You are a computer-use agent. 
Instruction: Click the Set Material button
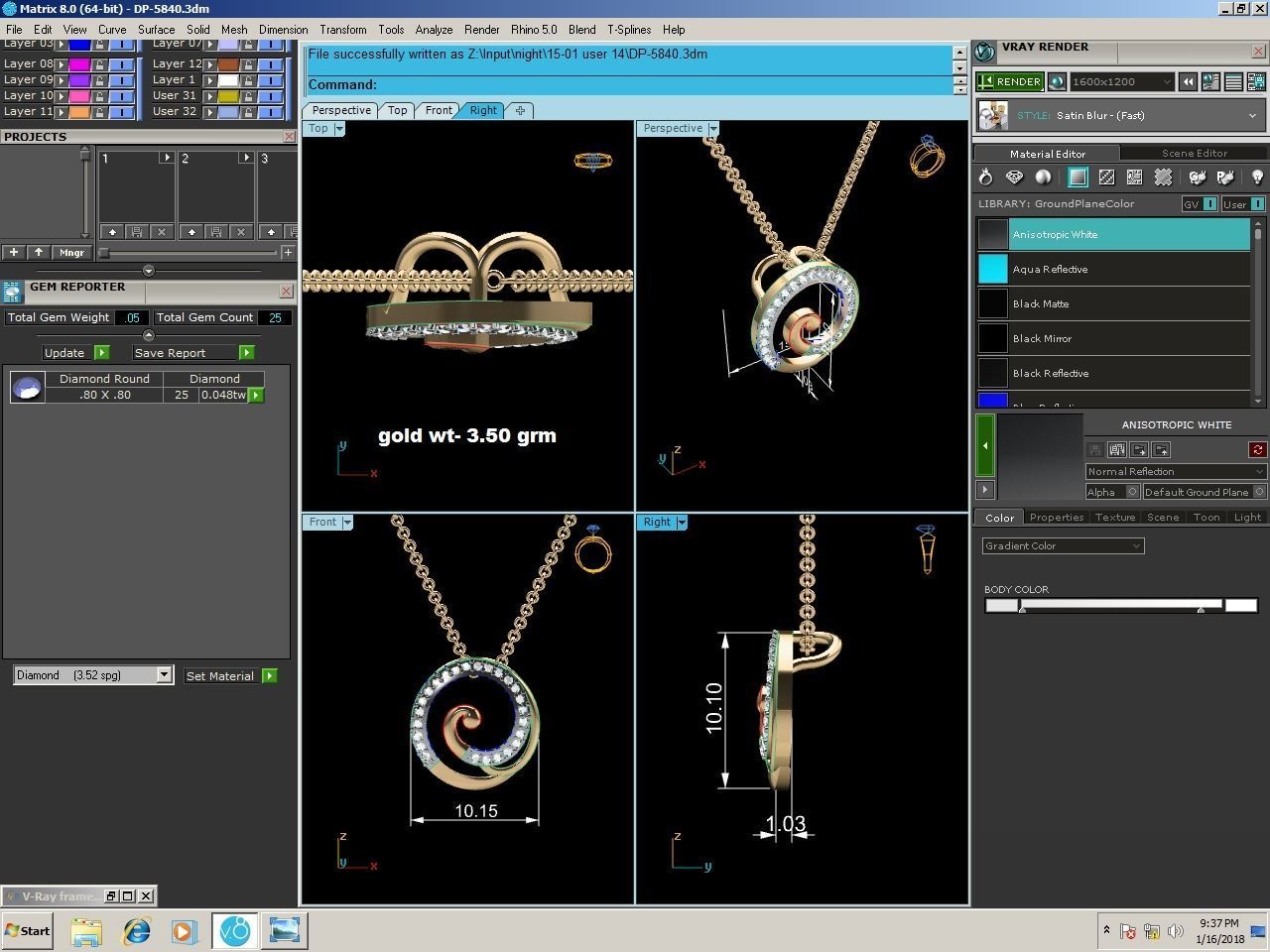[231, 676]
